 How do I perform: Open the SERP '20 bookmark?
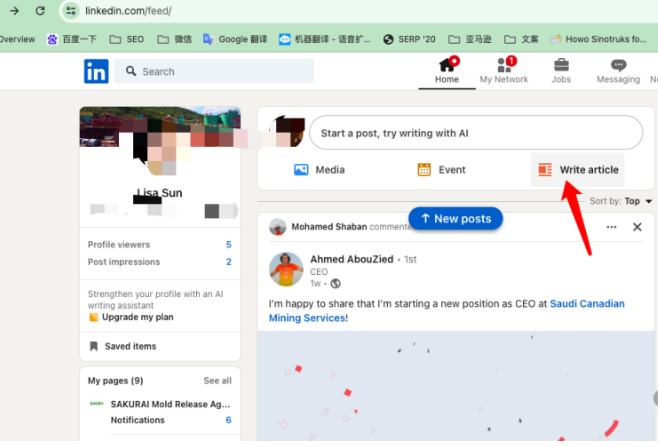[410, 39]
